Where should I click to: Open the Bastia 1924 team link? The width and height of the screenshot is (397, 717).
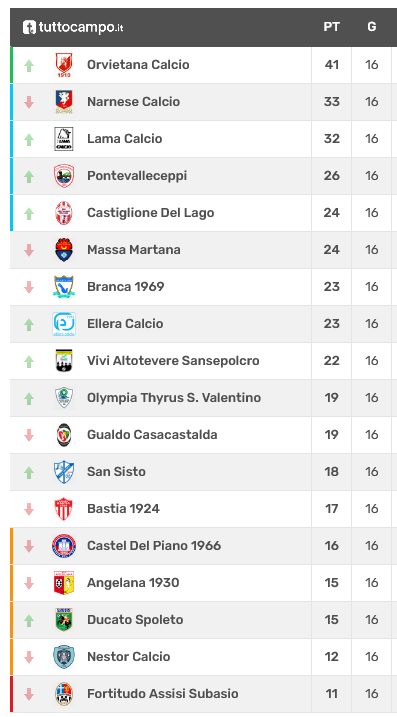pyautogui.click(x=123, y=508)
